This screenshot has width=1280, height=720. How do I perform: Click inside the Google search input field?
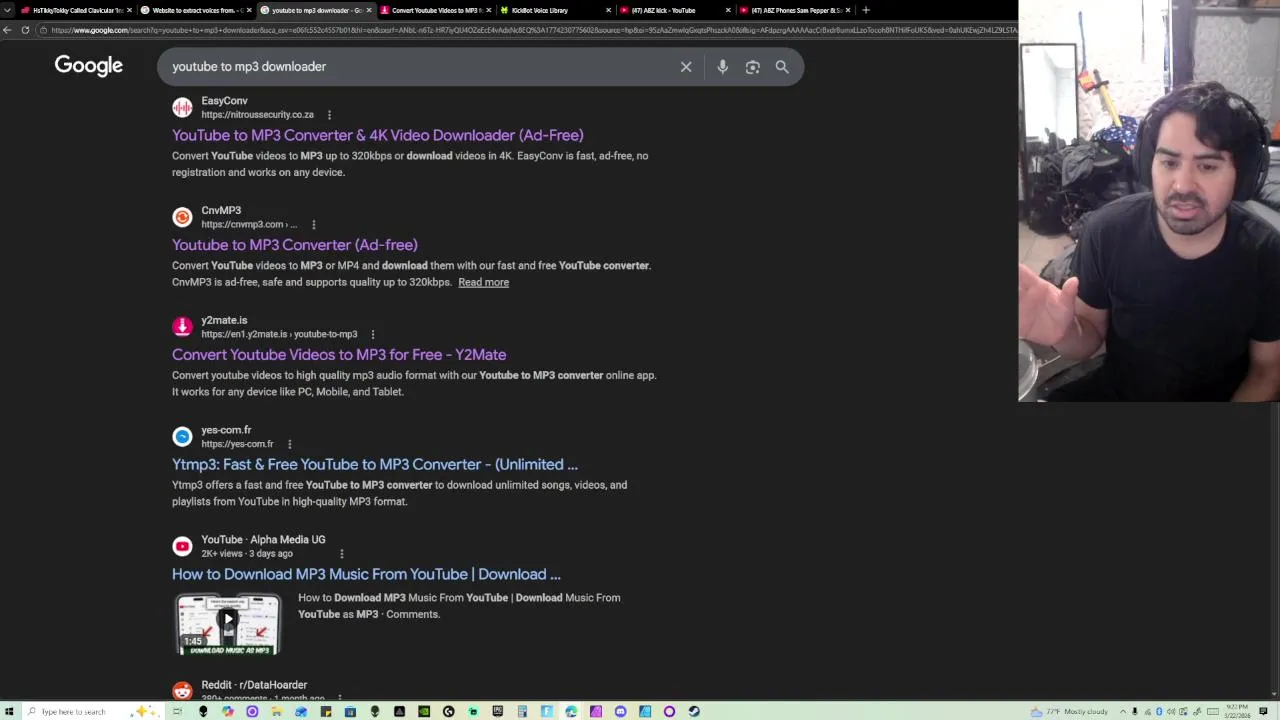pos(420,67)
